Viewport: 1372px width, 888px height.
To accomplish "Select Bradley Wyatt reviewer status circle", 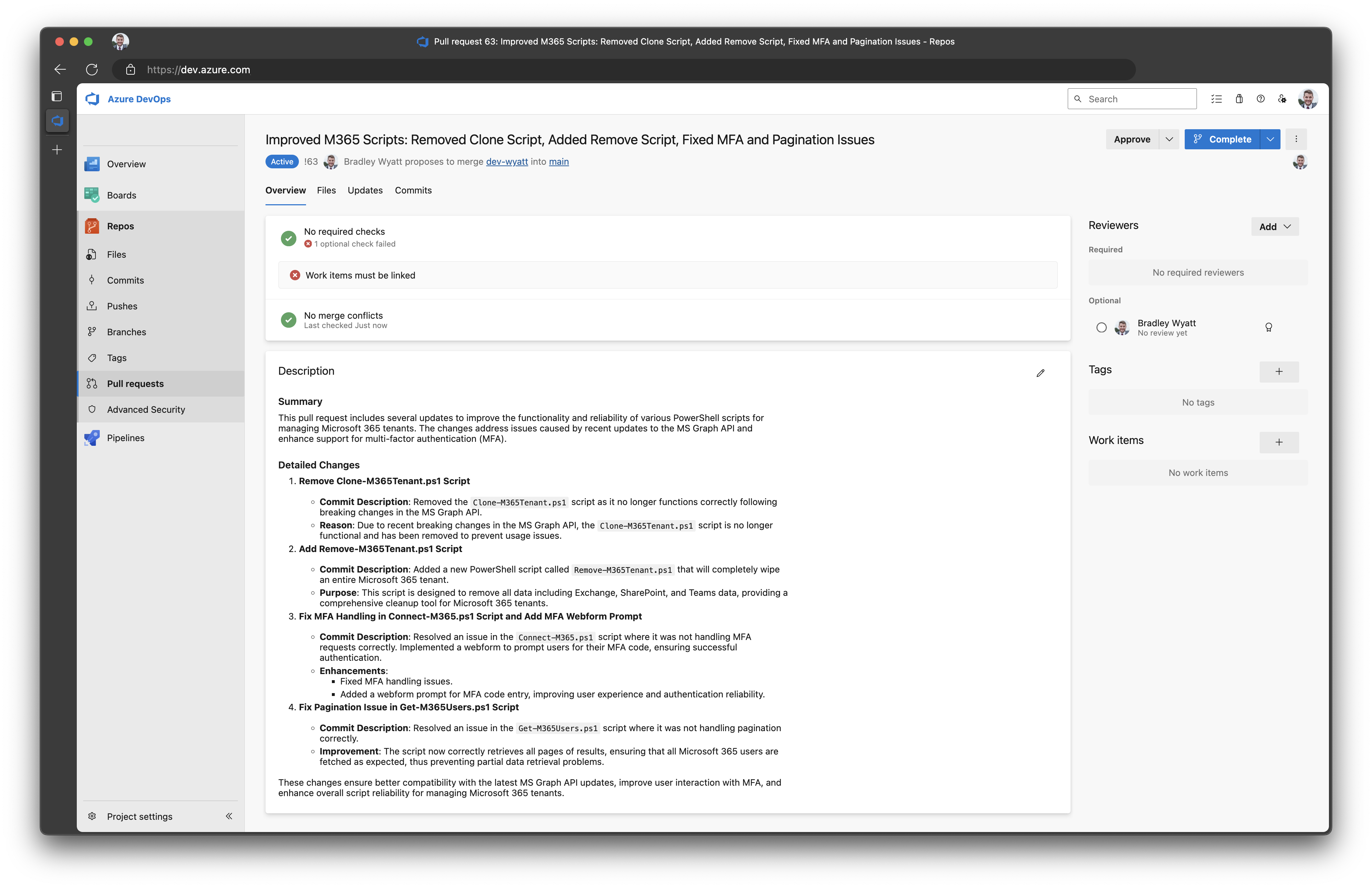I will (1101, 327).
